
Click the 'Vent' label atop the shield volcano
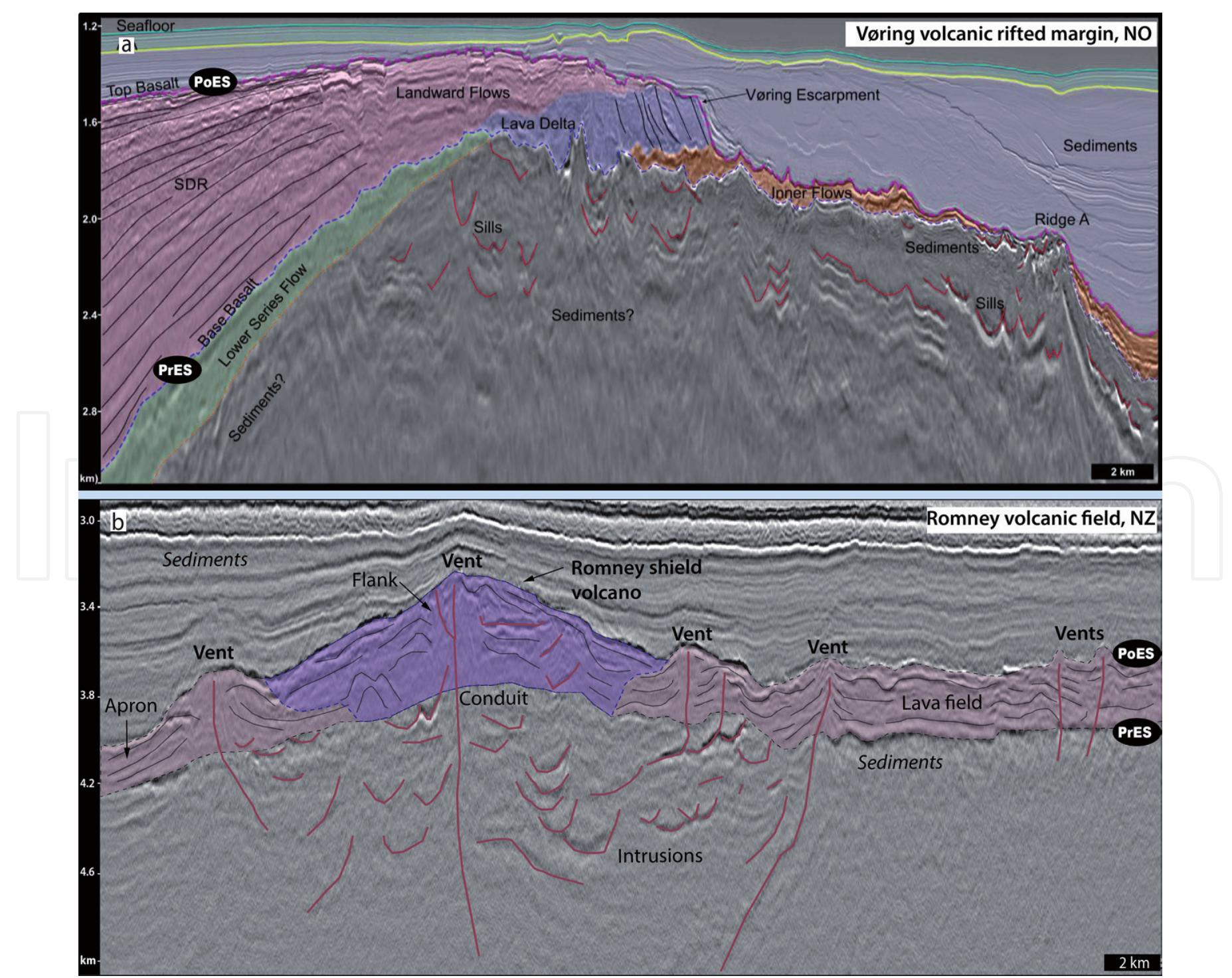tap(462, 561)
